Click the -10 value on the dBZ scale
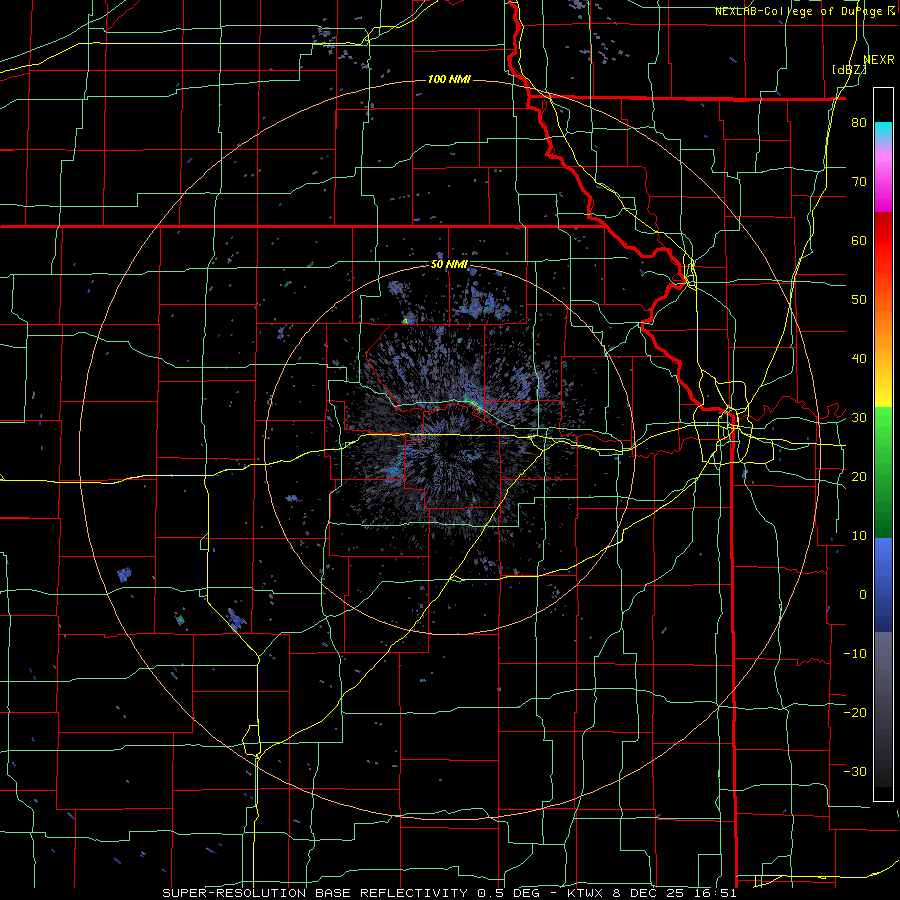The image size is (900, 900). pos(855,654)
